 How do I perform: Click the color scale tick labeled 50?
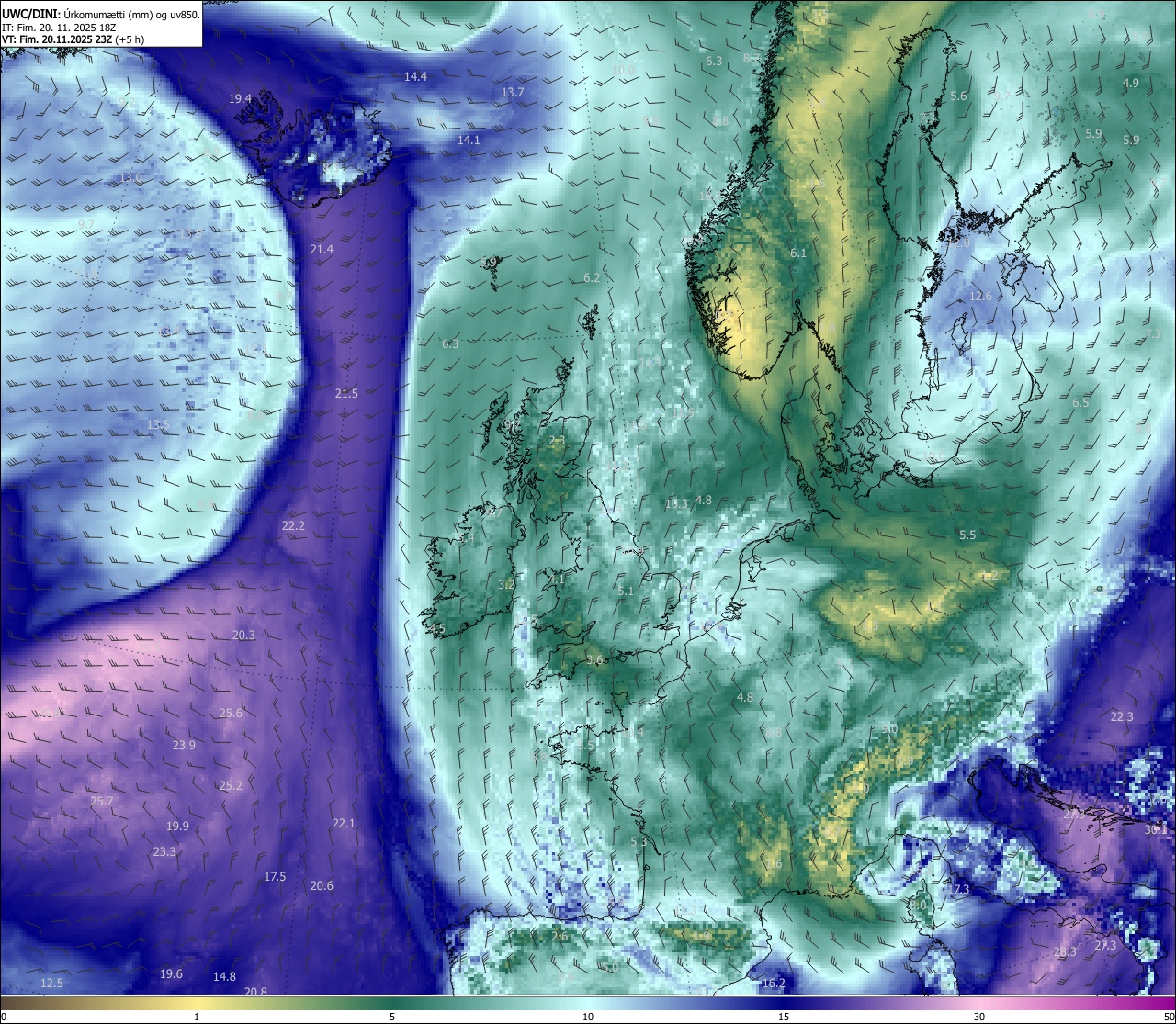coord(1168,1017)
